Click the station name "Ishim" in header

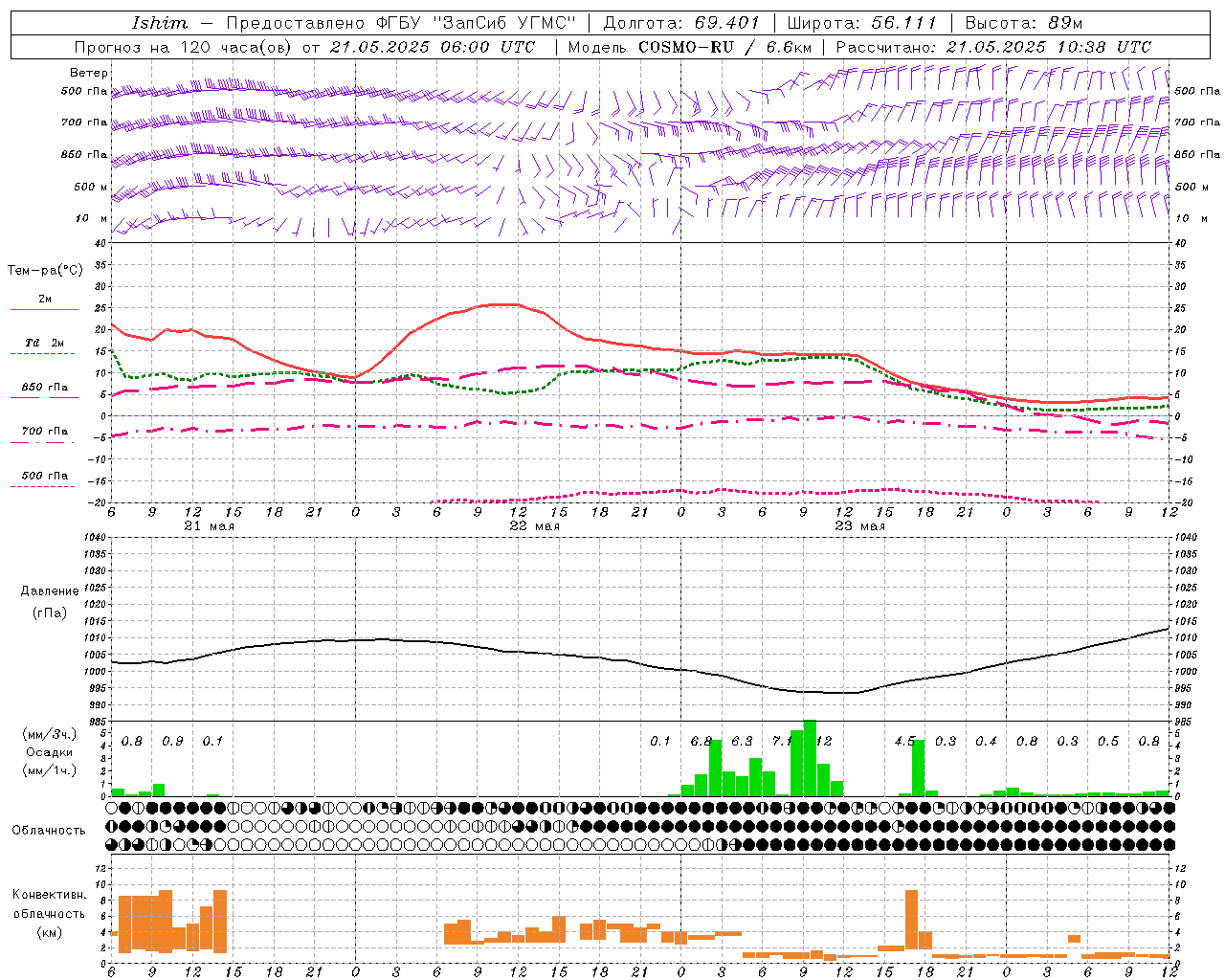[x=159, y=23]
